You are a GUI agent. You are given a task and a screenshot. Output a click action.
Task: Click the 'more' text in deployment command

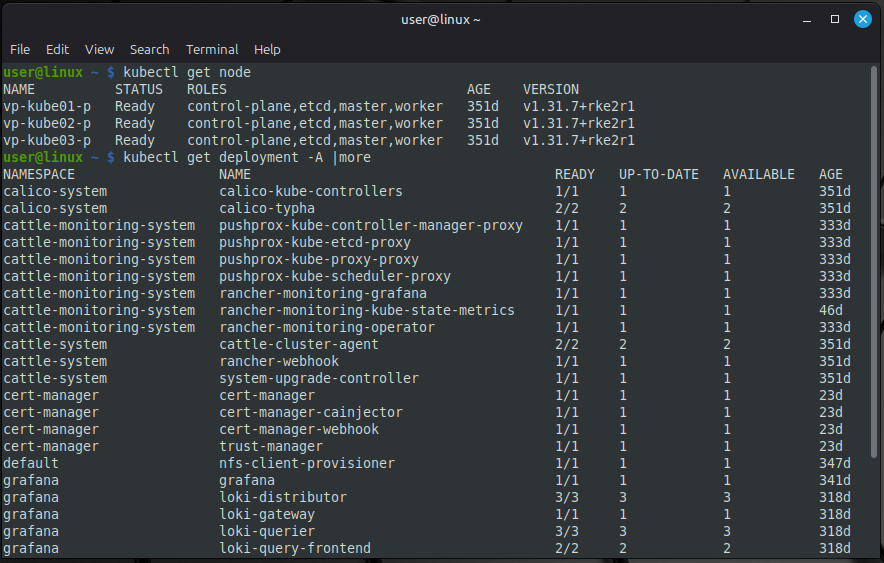click(x=355, y=157)
